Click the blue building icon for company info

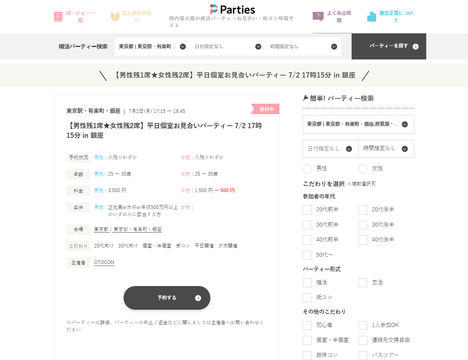tap(371, 17)
